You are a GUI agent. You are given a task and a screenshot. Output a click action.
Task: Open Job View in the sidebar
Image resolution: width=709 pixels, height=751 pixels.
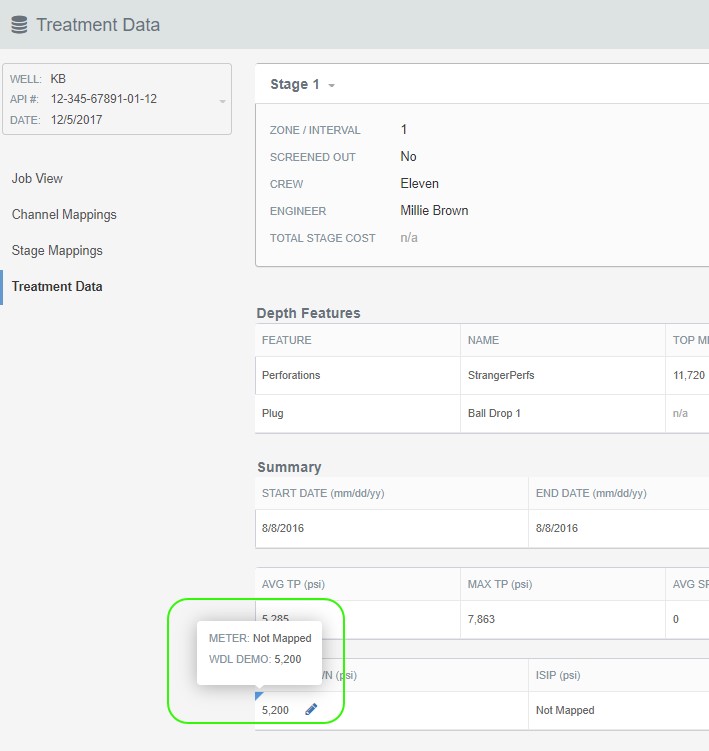point(37,178)
